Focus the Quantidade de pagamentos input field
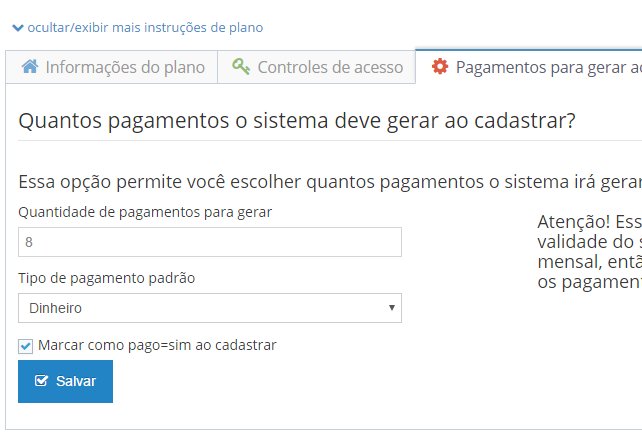Screen dimensions: 642x432 click(x=210, y=242)
